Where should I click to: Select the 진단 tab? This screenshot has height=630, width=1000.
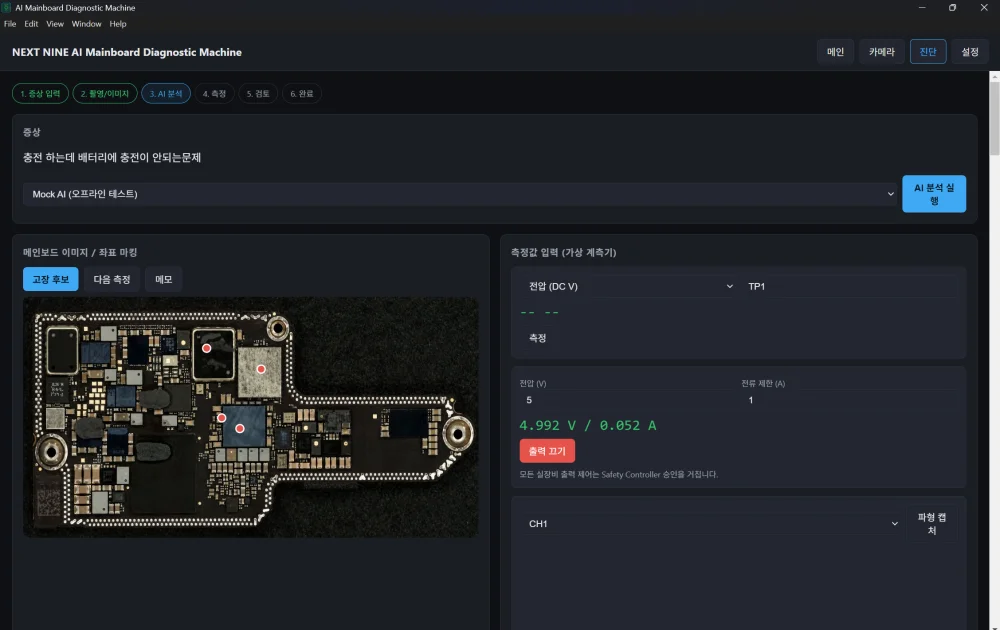928,52
